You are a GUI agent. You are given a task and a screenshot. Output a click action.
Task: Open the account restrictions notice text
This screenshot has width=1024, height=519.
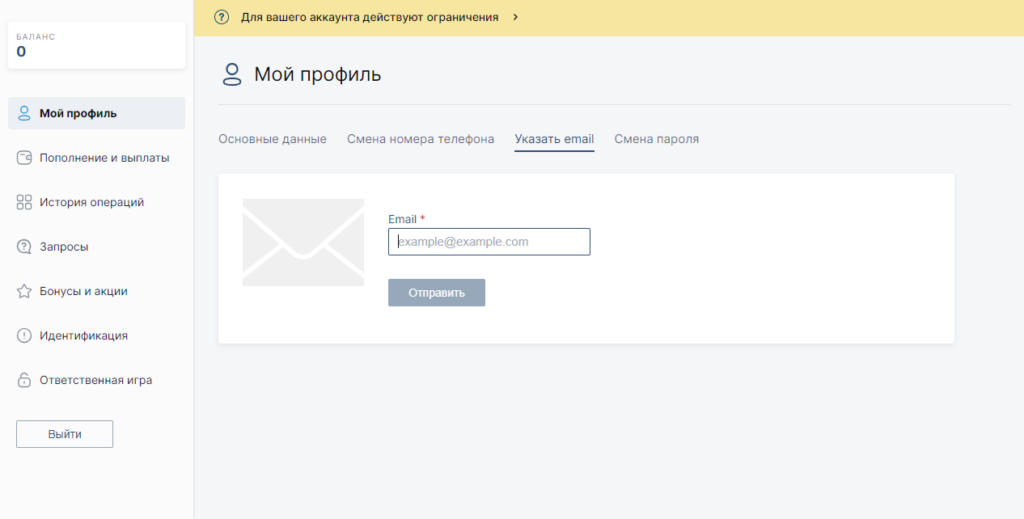[x=370, y=17]
